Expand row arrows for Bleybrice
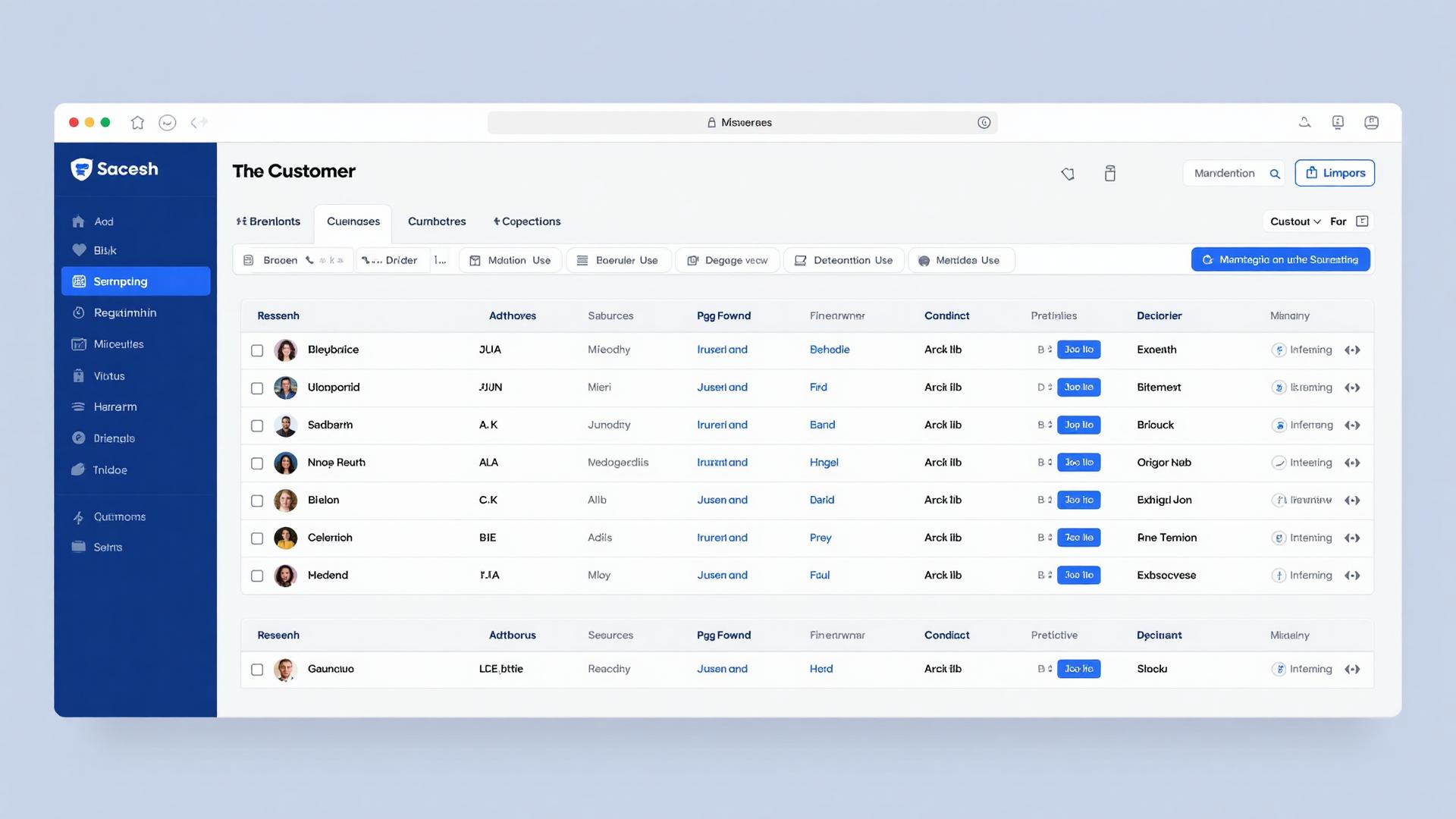 click(1352, 350)
